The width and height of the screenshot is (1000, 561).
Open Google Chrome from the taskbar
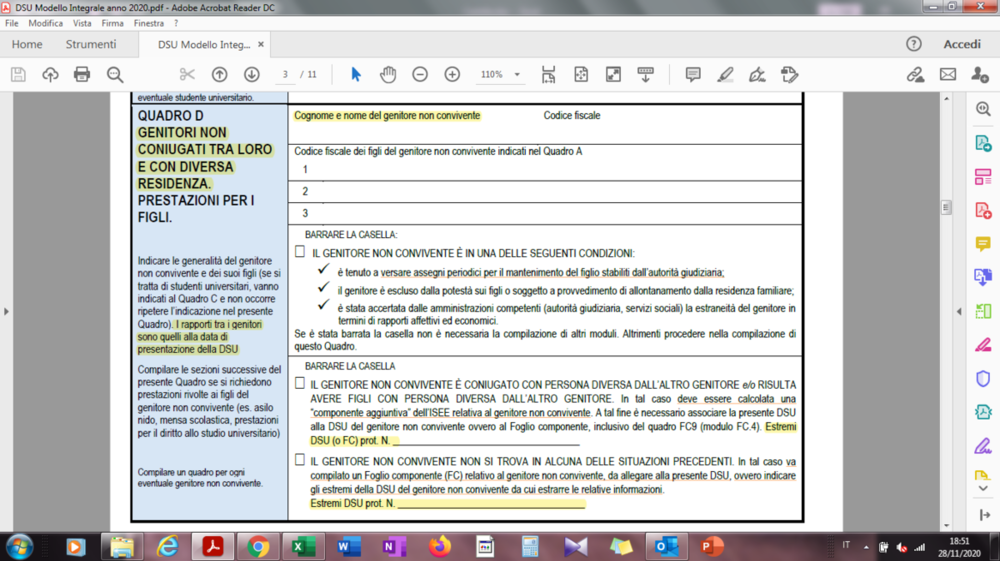pos(258,547)
